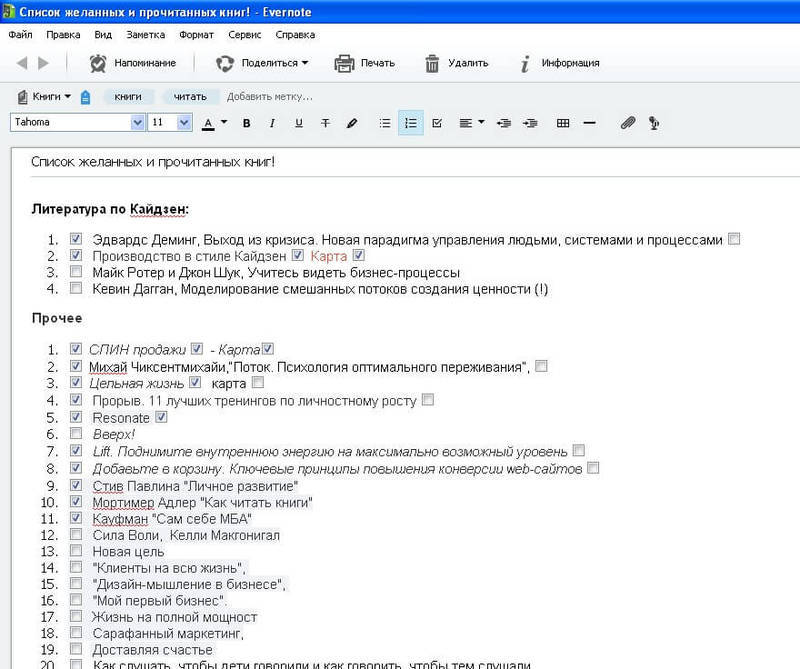Click the Литература по Кайдзен heading
Screen dimensions: 800x669
(x=110, y=209)
